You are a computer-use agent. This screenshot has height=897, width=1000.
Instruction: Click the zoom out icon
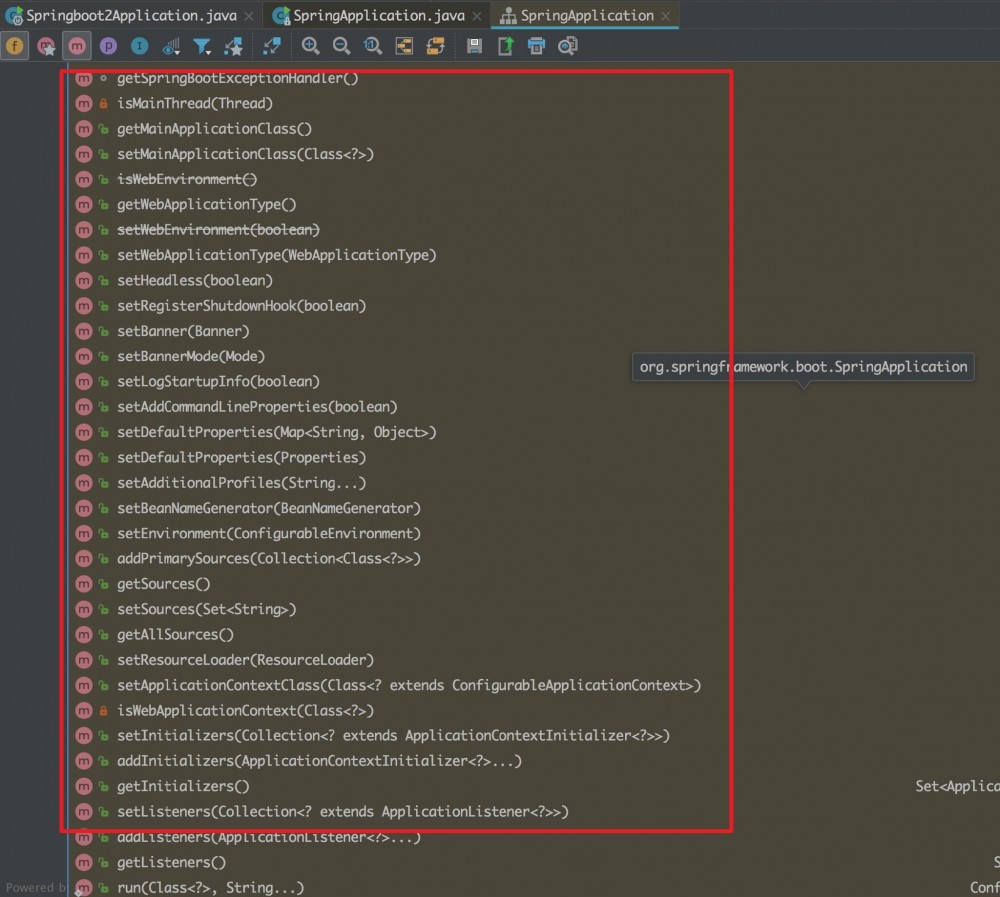[340, 45]
